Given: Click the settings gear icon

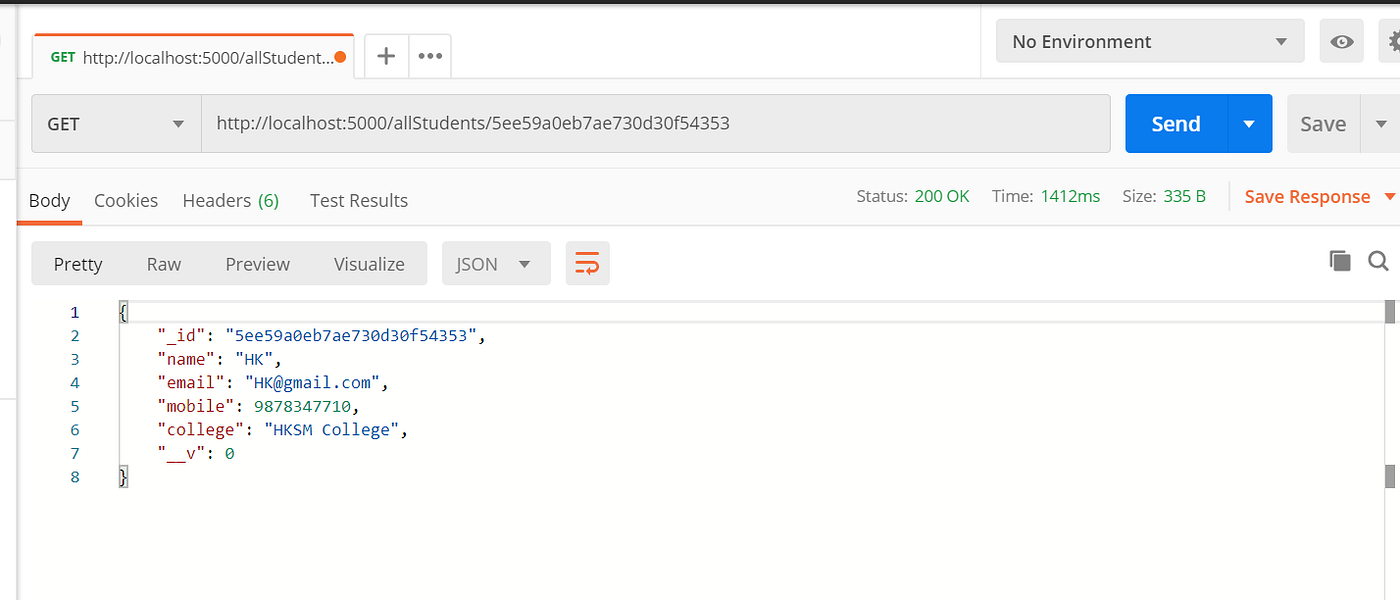Looking at the screenshot, I should pyautogui.click(x=1394, y=41).
